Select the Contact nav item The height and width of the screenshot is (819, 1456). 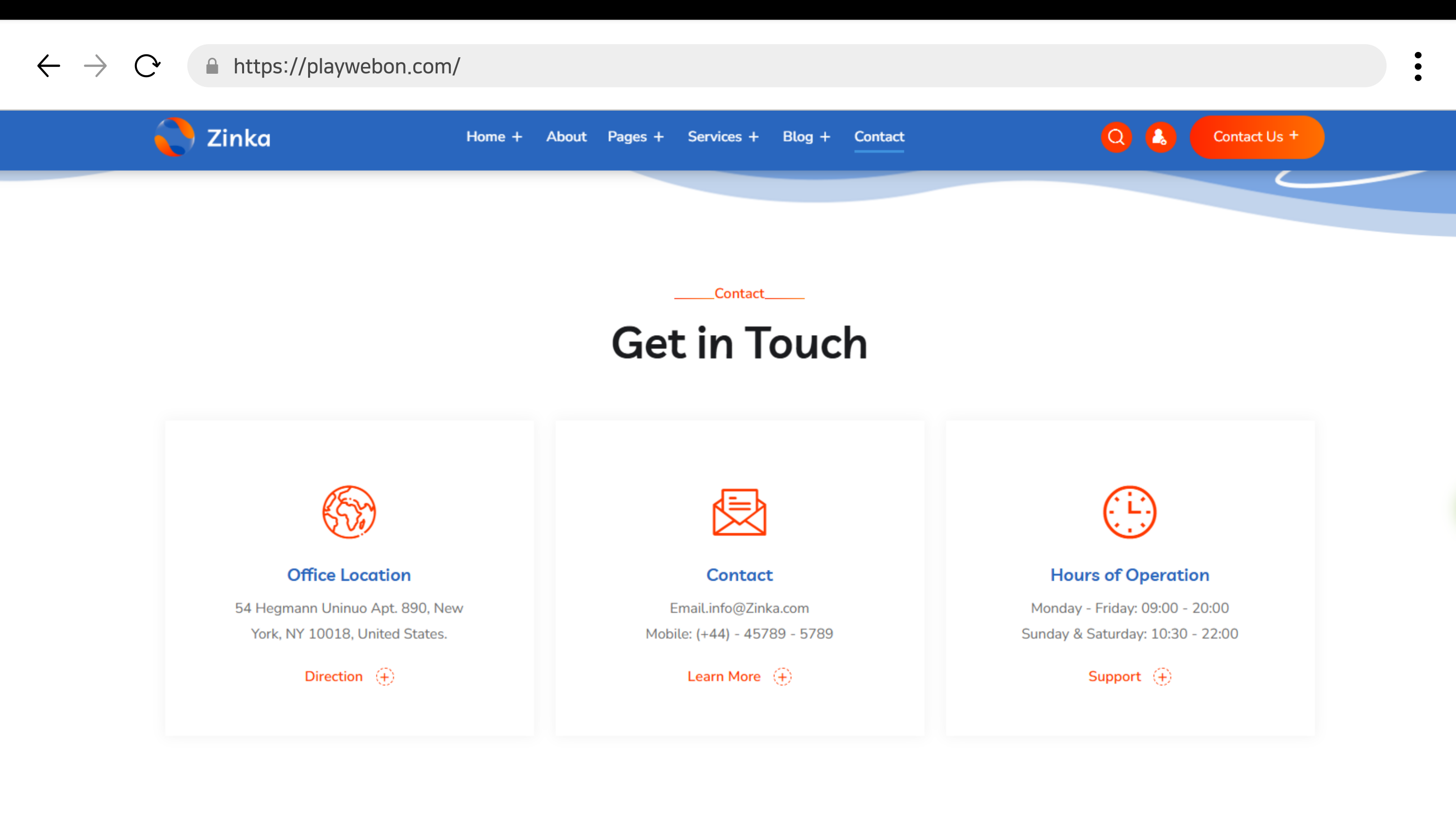click(x=879, y=137)
